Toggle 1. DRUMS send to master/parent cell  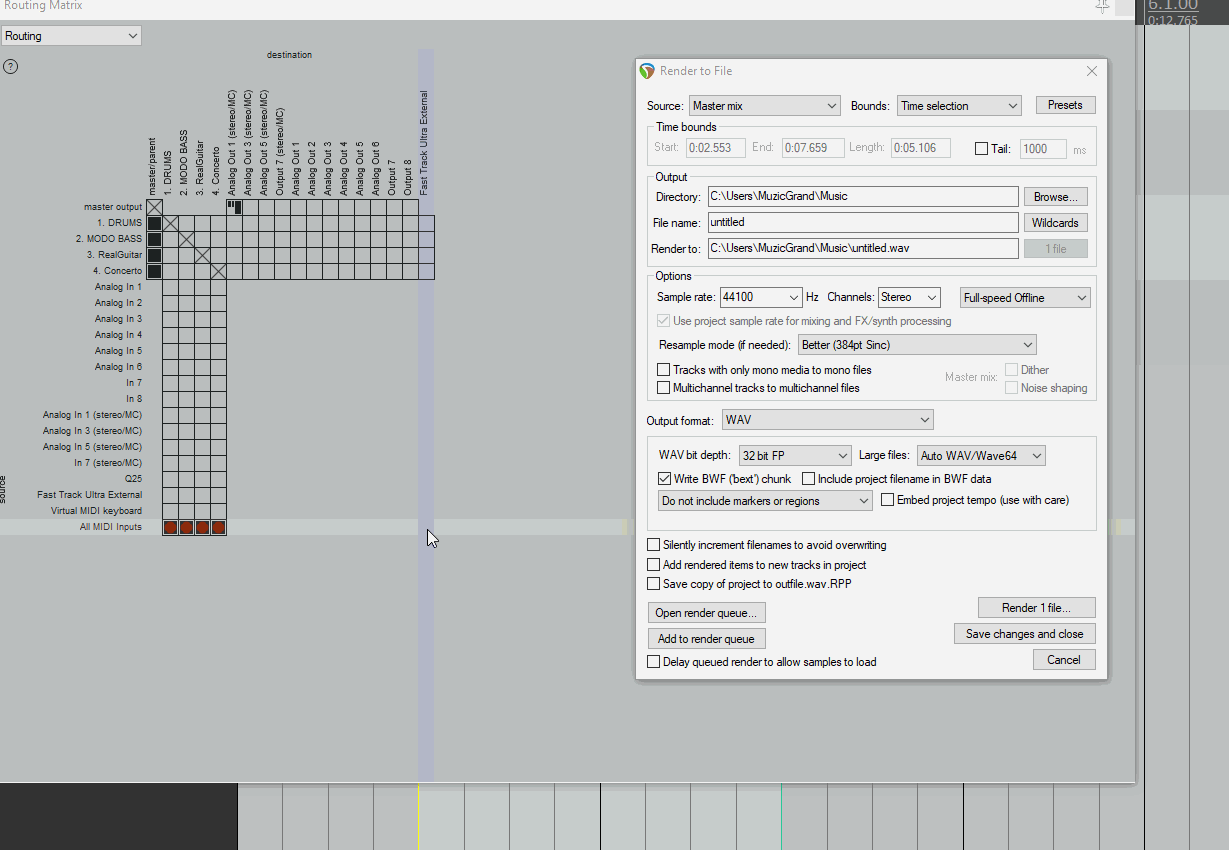154,223
